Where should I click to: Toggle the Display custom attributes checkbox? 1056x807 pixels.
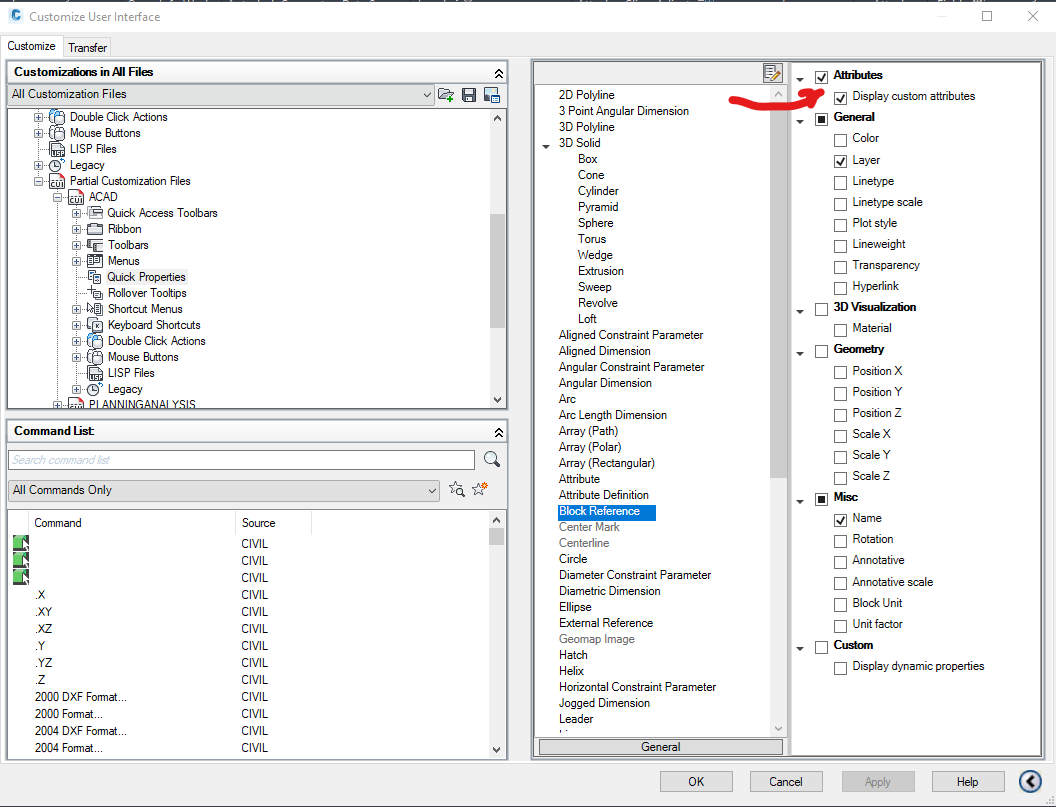click(x=841, y=96)
